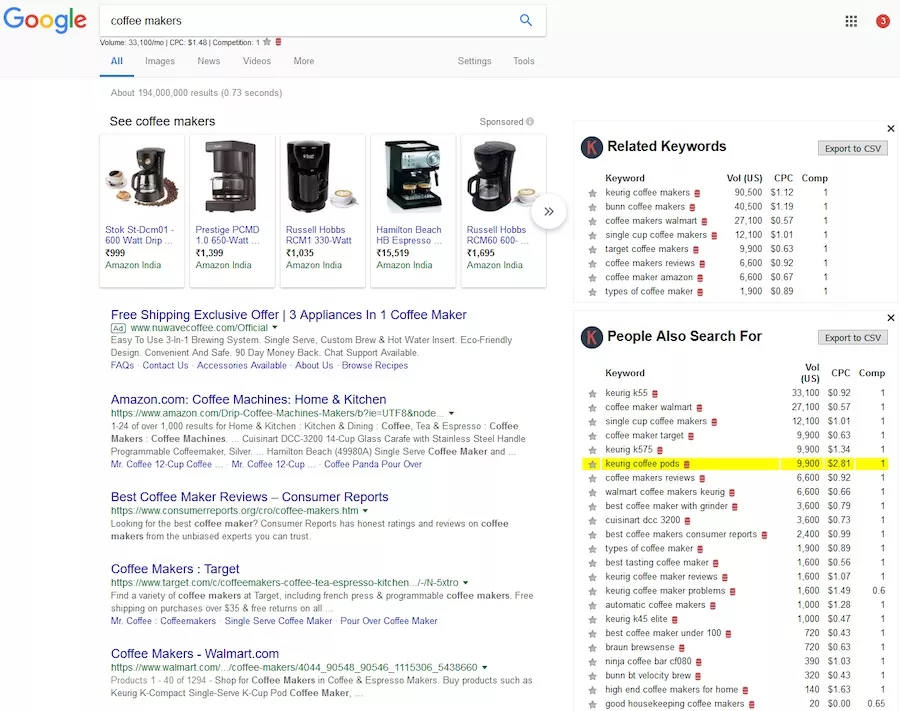This screenshot has height=711, width=900.
Task: Click the blue search magnifier icon
Action: point(525,20)
